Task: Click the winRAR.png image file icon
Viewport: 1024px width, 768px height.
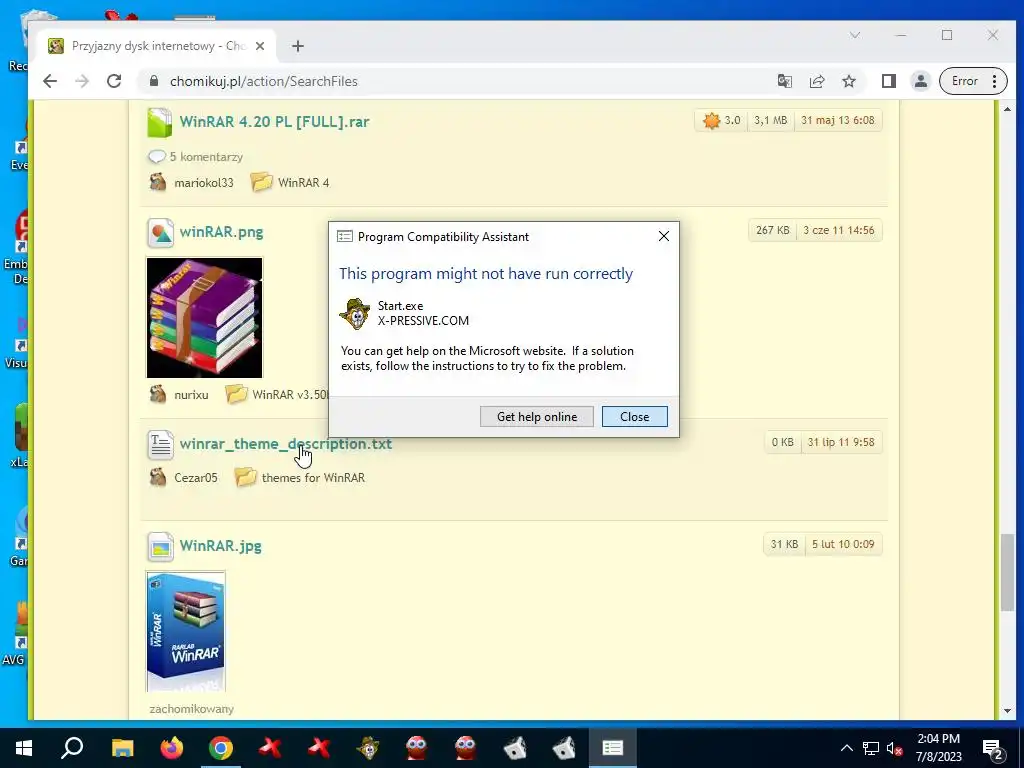Action: tap(160, 232)
